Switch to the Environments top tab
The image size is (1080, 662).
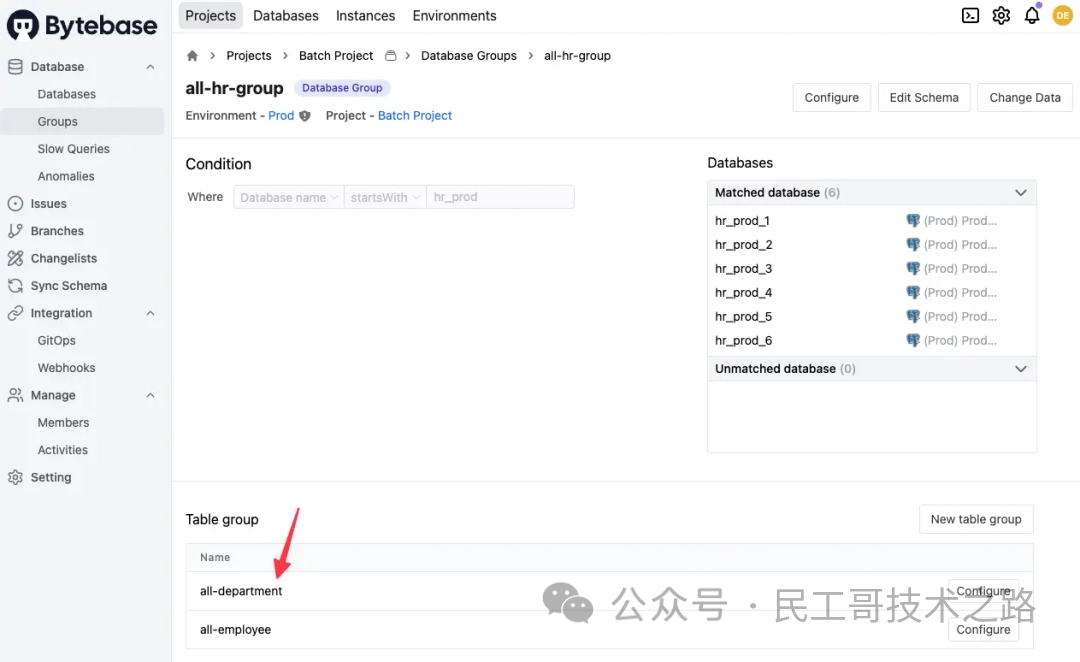coord(455,15)
